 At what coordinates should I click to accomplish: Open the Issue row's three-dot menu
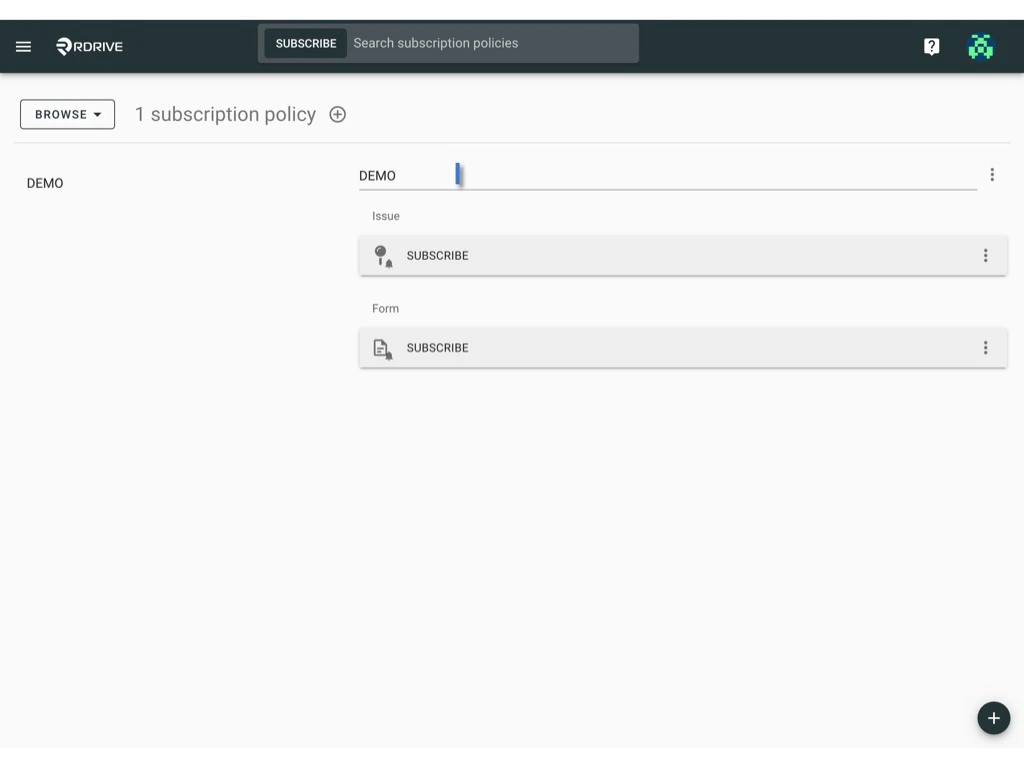[986, 255]
